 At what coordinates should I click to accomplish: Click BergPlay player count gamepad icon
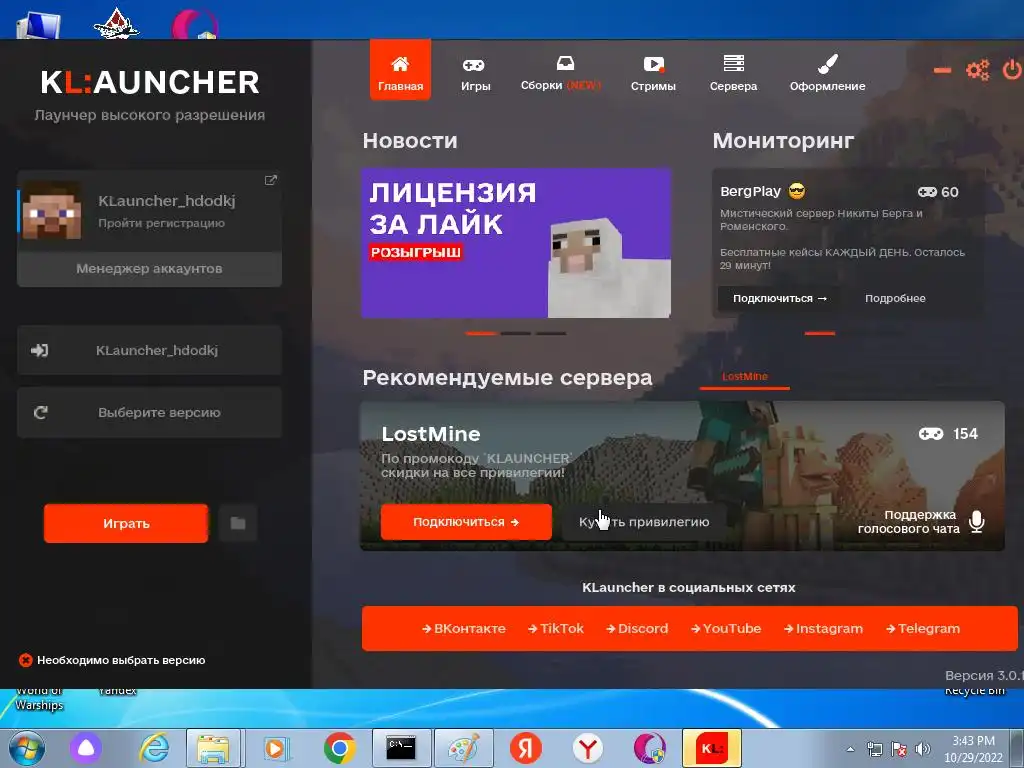pos(927,192)
